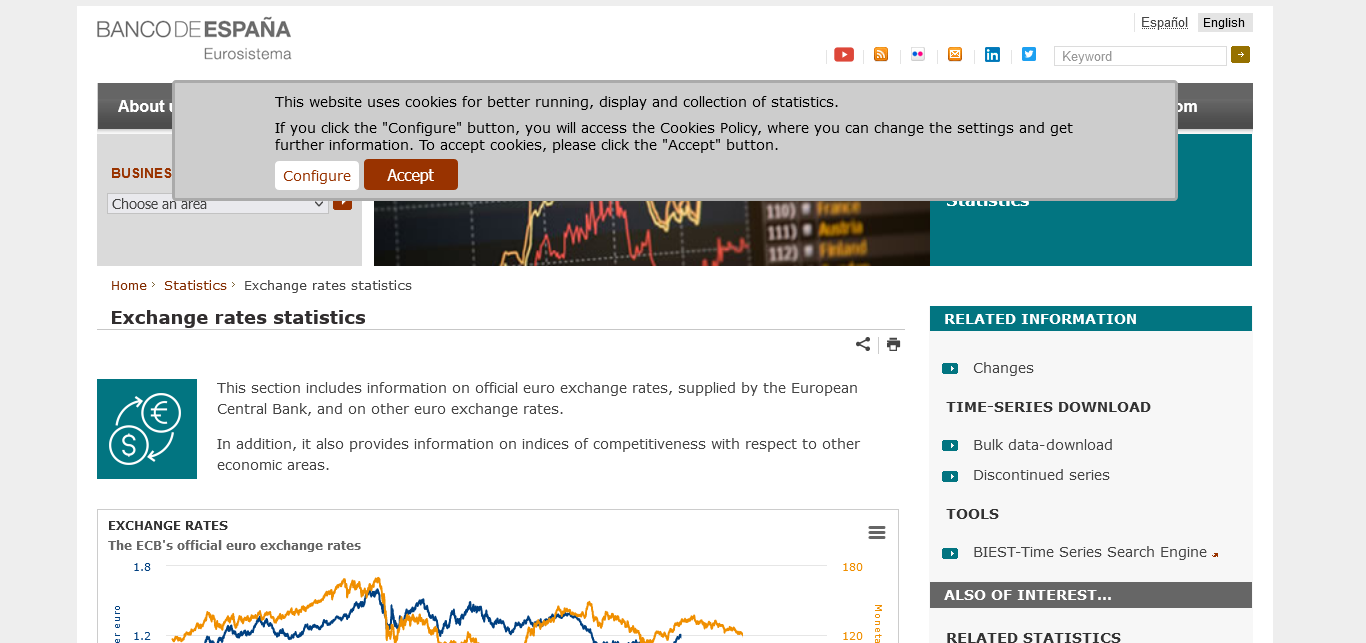The width and height of the screenshot is (1366, 643).
Task: Click the share icon under the page title
Action: pyautogui.click(x=863, y=344)
